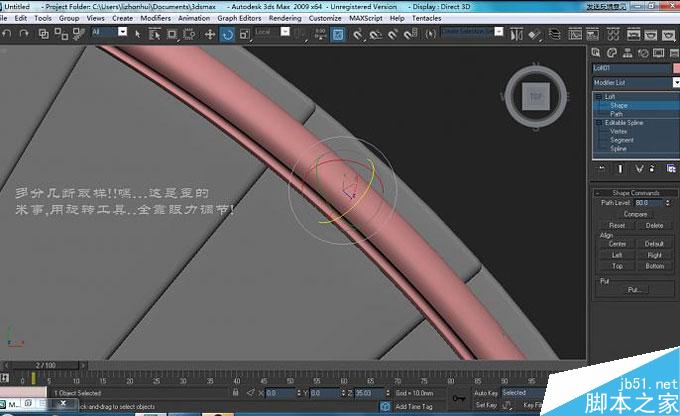This screenshot has height=416, width=680.
Task: Select the Path sub-object under Loft
Action: pyautogui.click(x=616, y=114)
